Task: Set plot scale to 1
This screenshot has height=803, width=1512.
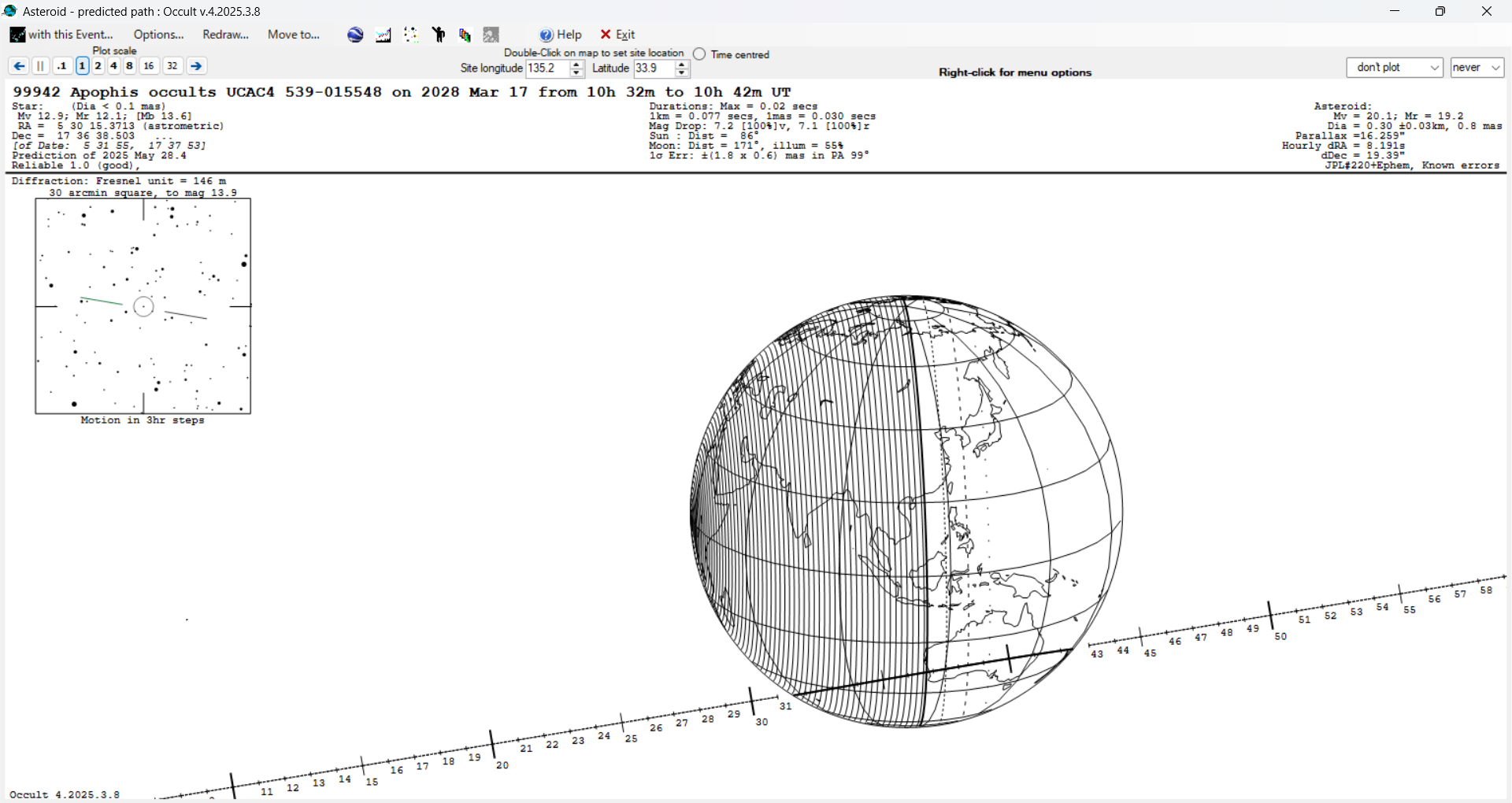Action: pyautogui.click(x=82, y=66)
